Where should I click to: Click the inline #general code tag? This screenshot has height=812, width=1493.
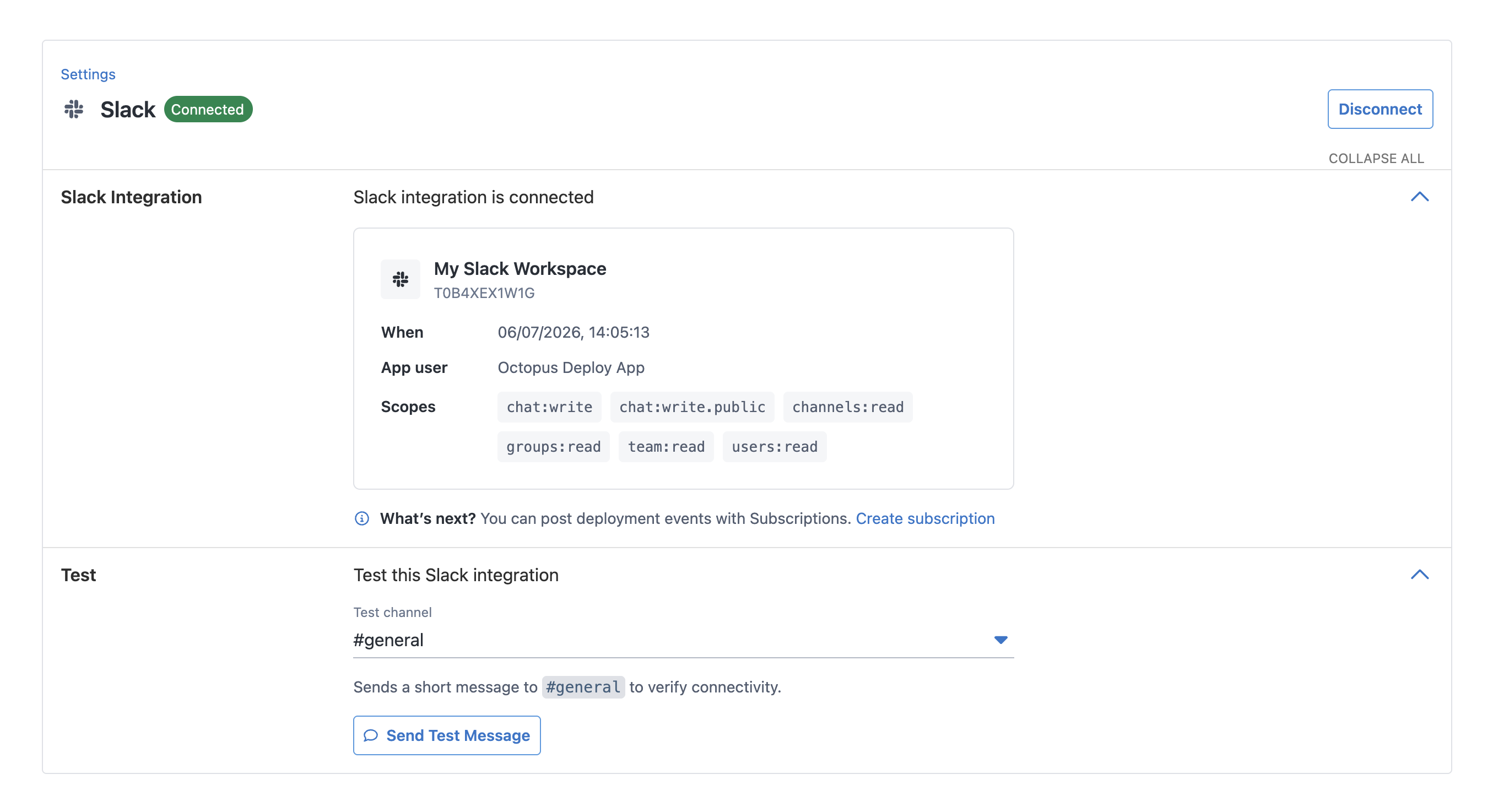coord(583,687)
